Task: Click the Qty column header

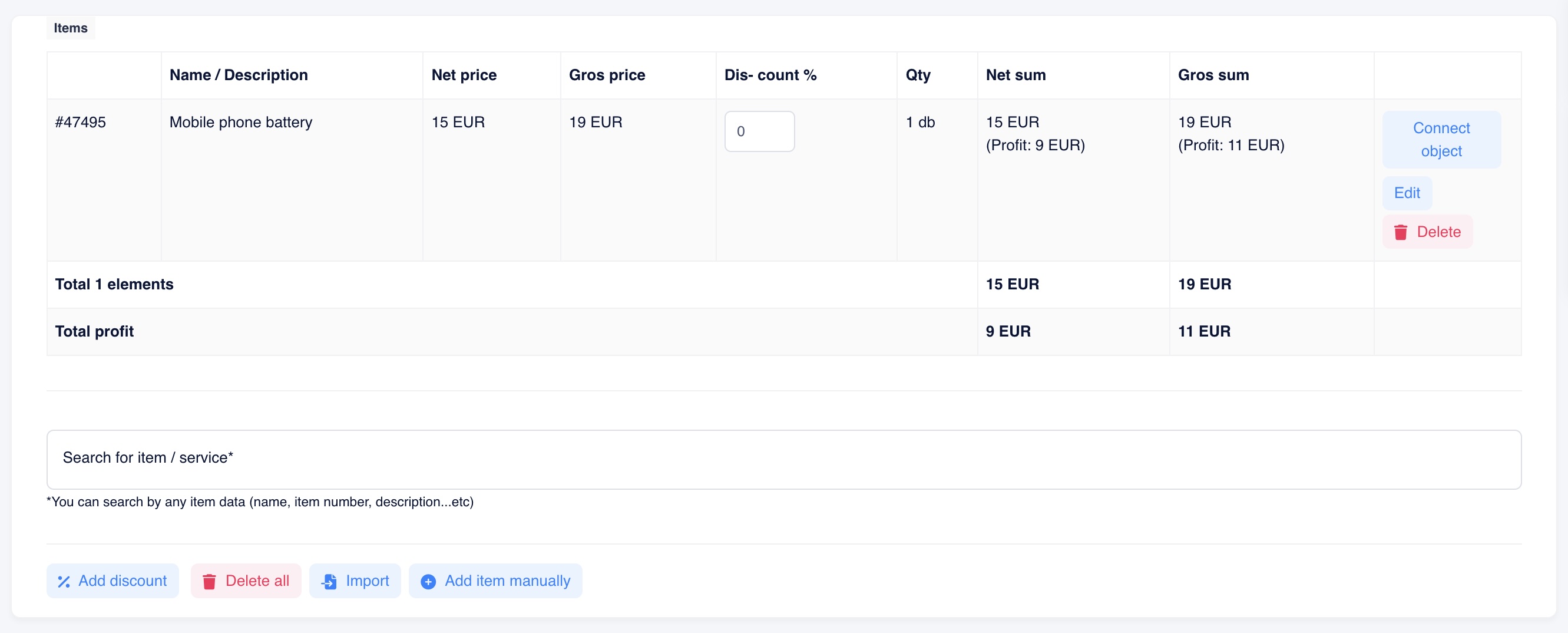Action: pyautogui.click(x=917, y=75)
